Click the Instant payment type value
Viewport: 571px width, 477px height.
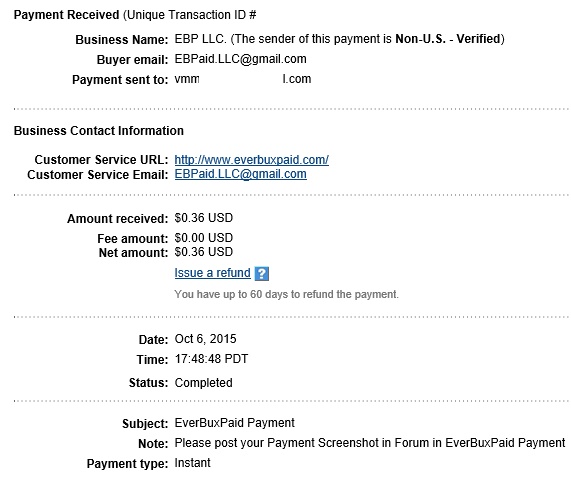[x=192, y=463]
